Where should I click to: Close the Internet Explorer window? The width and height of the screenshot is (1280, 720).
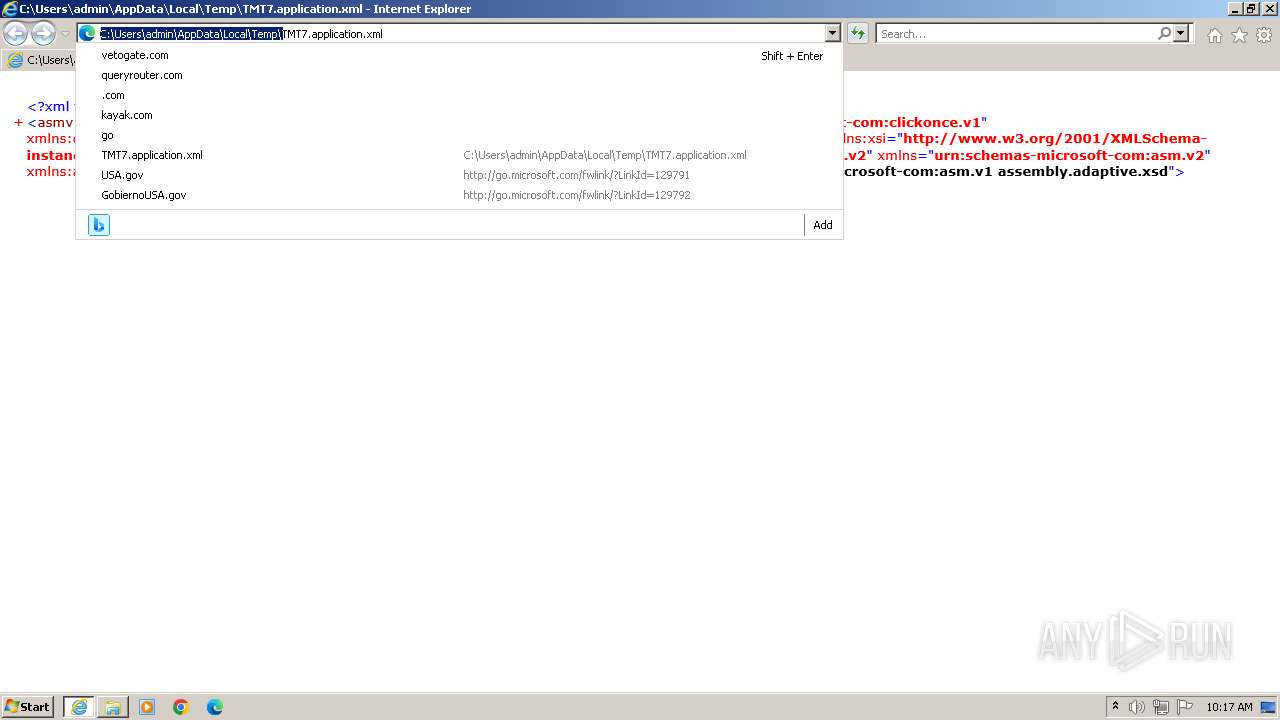pyautogui.click(x=1268, y=8)
